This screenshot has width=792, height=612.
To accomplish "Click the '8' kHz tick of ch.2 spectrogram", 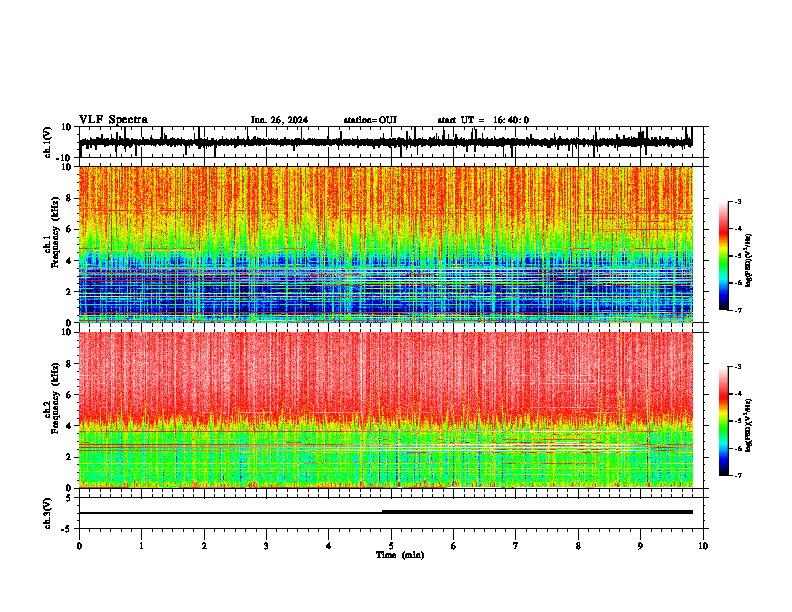I will click(70, 364).
